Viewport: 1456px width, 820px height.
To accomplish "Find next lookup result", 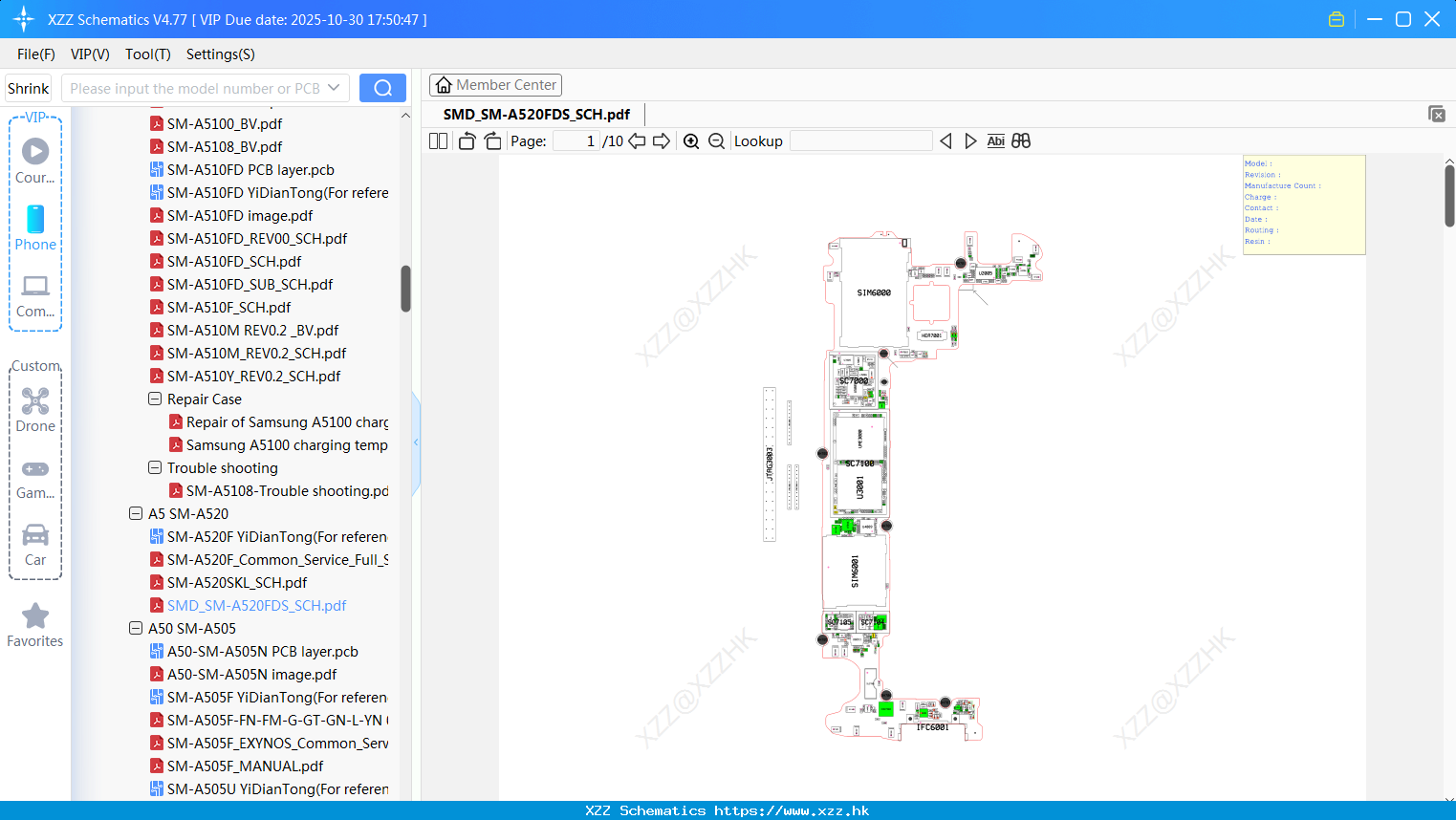I will tap(970, 140).
